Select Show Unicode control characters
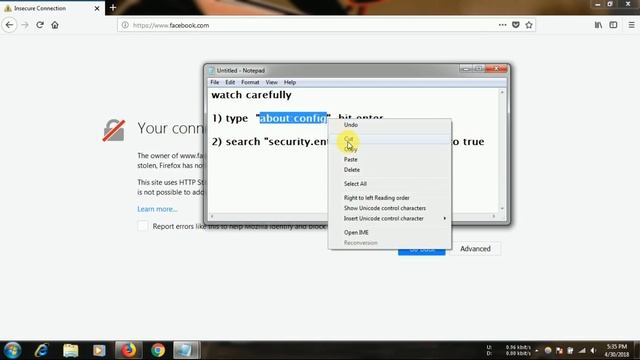 point(390,208)
